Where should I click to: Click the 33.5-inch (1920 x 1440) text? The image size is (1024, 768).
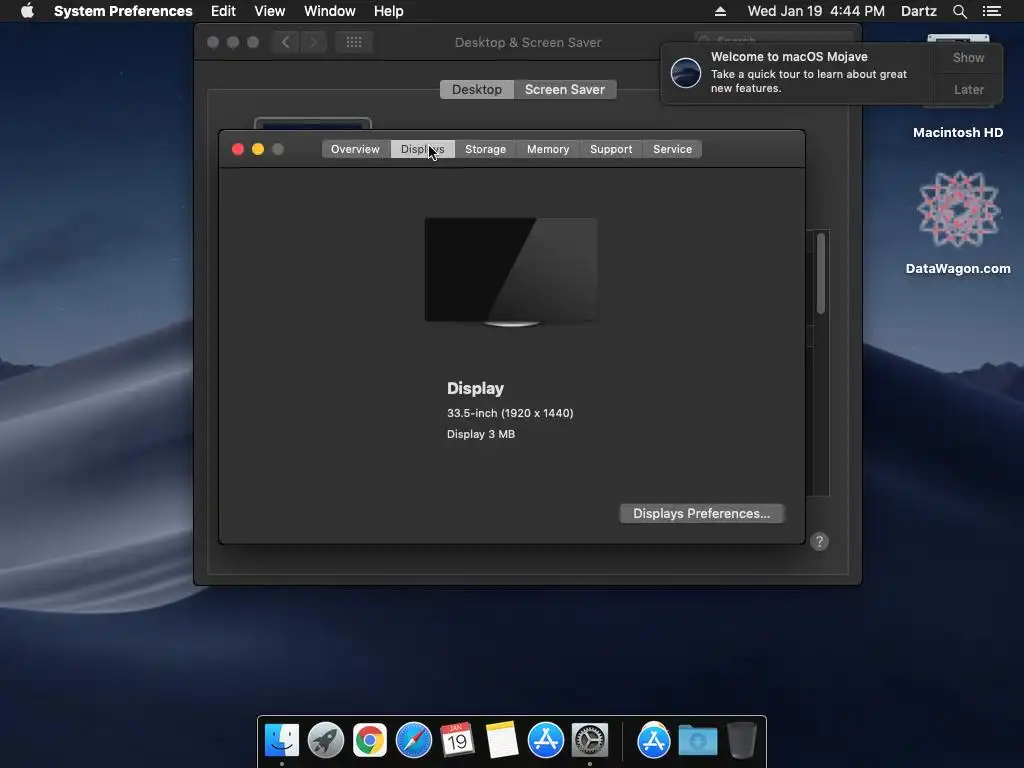coord(510,413)
